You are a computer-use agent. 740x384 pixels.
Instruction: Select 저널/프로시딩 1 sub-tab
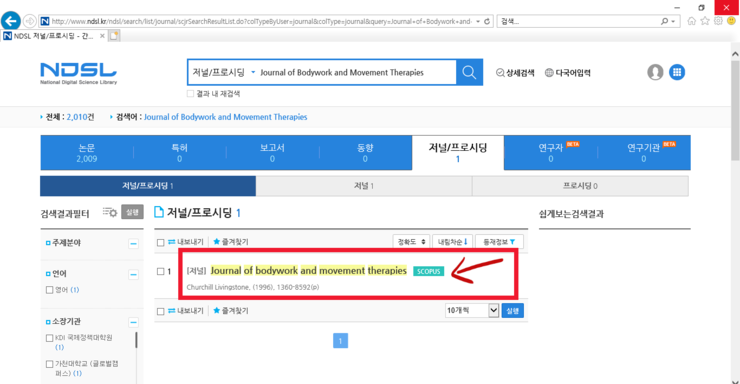[x=148, y=186]
